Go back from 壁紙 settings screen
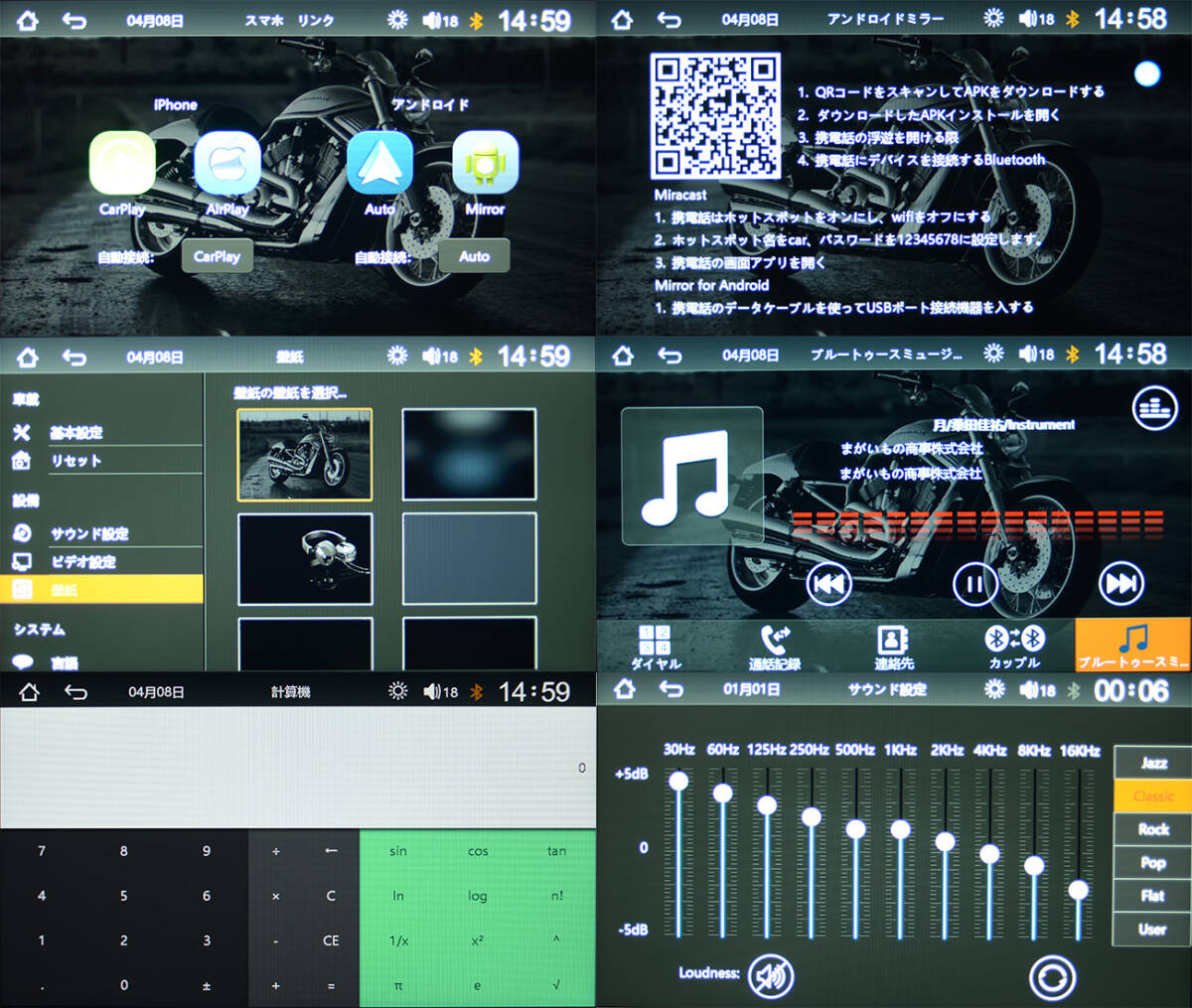The height and width of the screenshot is (1008, 1192). (74, 357)
